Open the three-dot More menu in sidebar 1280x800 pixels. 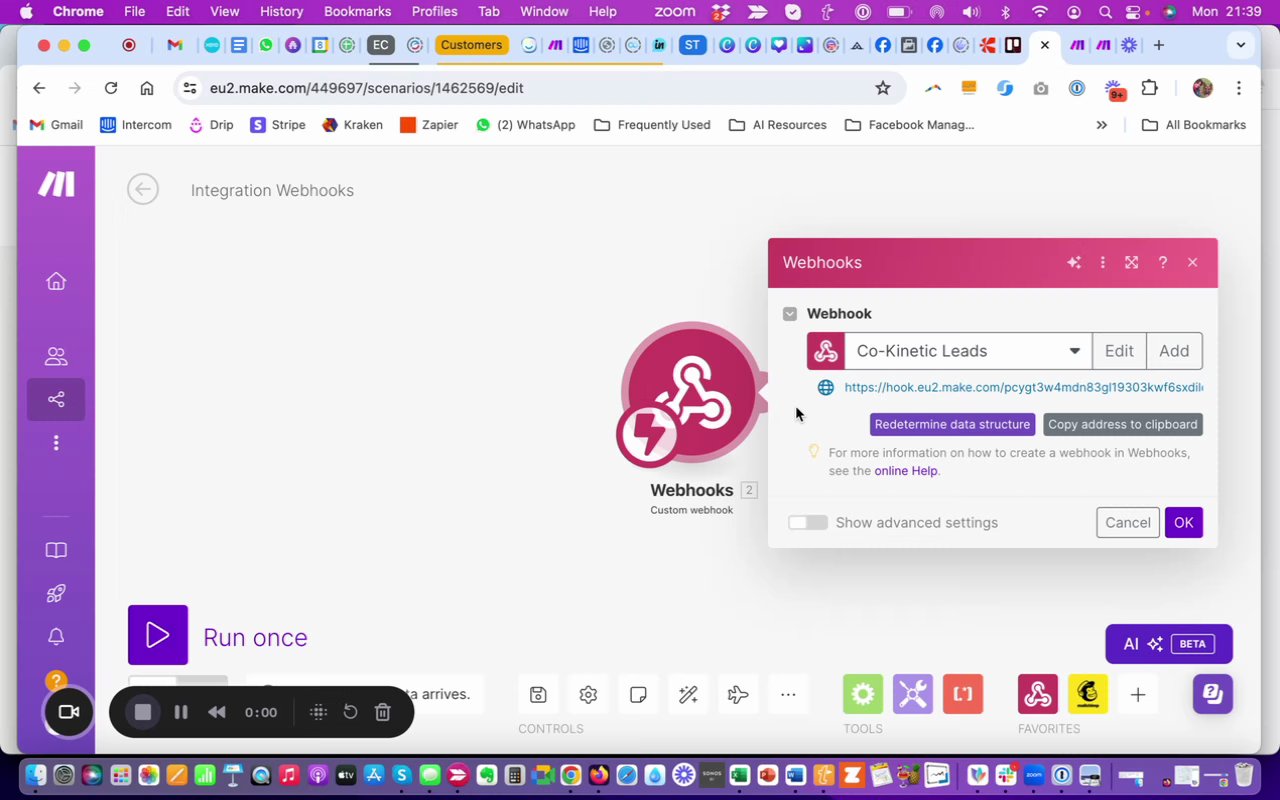click(x=56, y=442)
